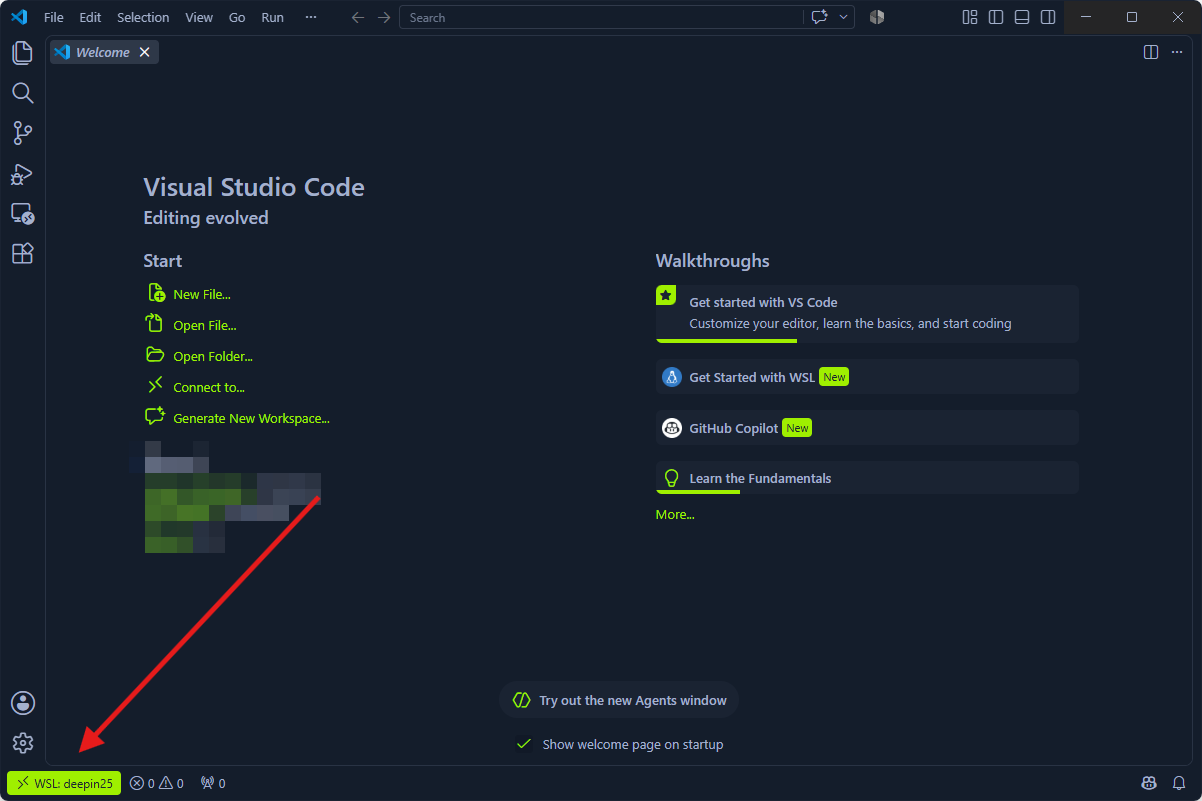Click the Open File... link
This screenshot has height=801, width=1202.
205,325
